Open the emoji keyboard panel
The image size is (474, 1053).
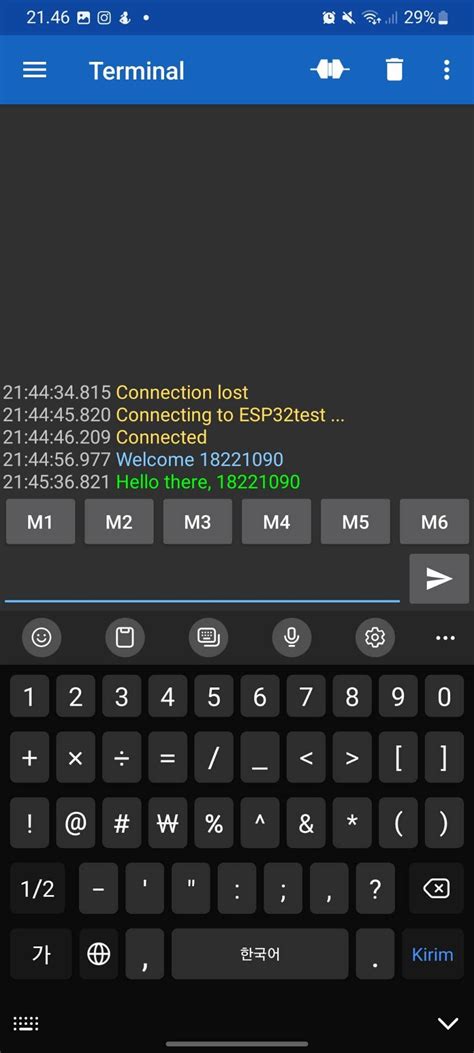tap(42, 637)
